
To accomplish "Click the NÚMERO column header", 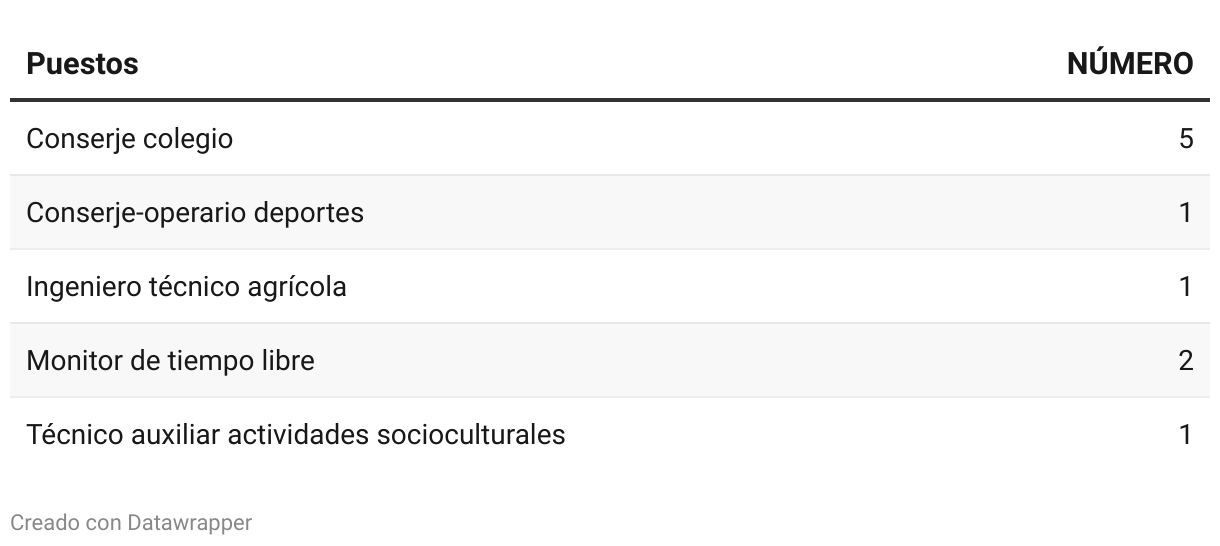I will point(1130,64).
